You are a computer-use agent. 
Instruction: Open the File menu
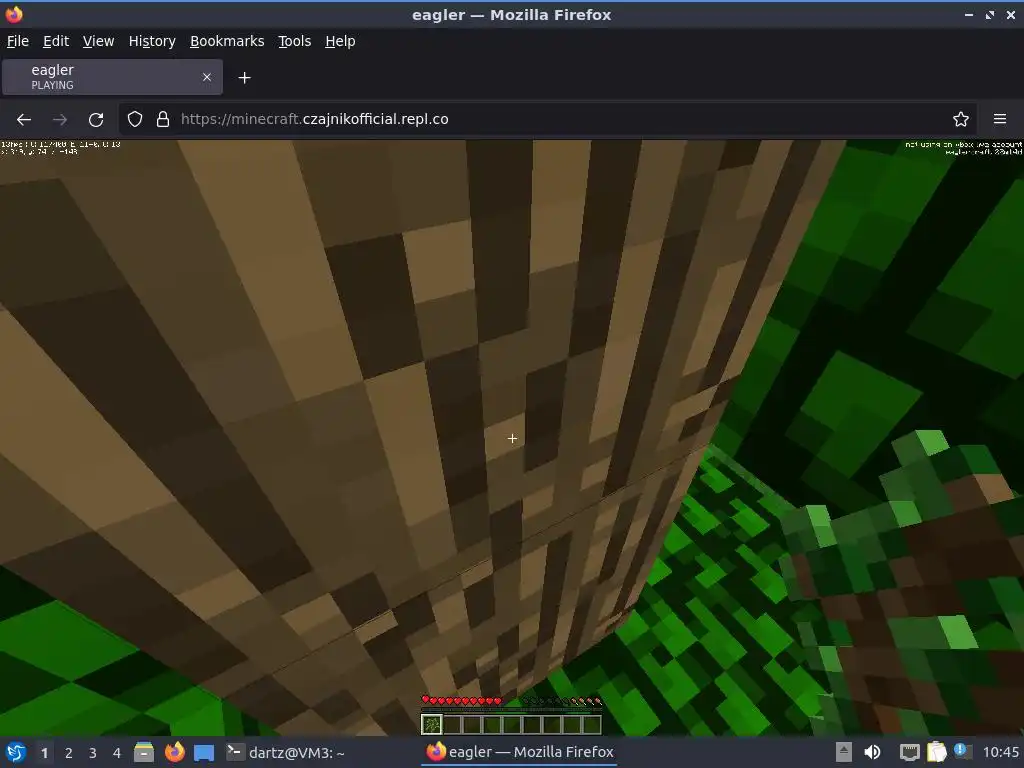[18, 41]
